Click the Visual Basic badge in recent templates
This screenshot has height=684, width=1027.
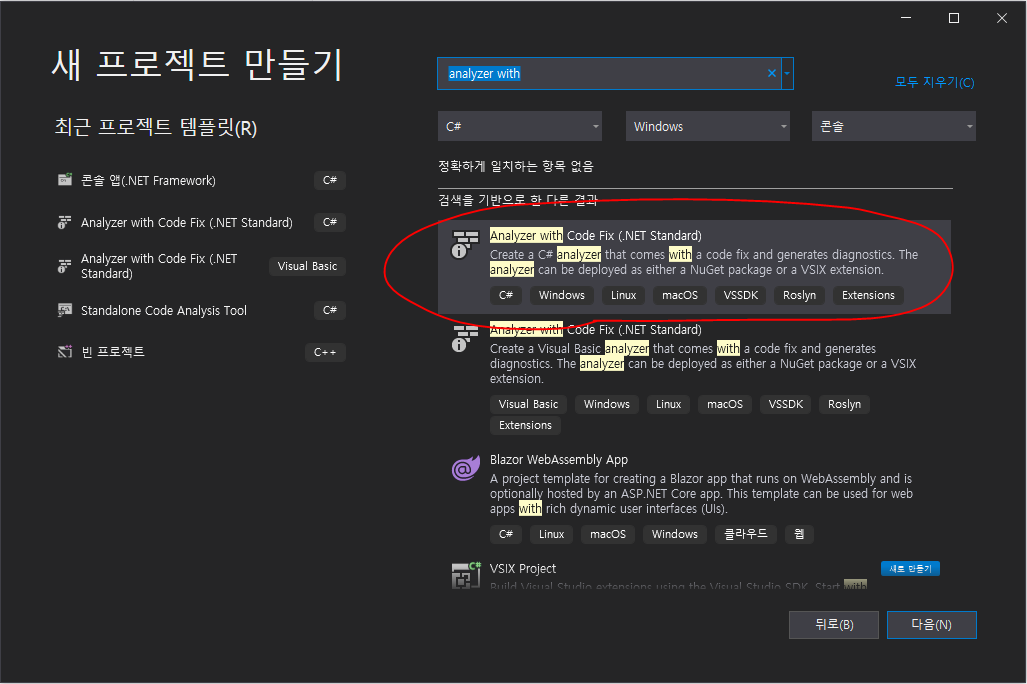[307, 266]
